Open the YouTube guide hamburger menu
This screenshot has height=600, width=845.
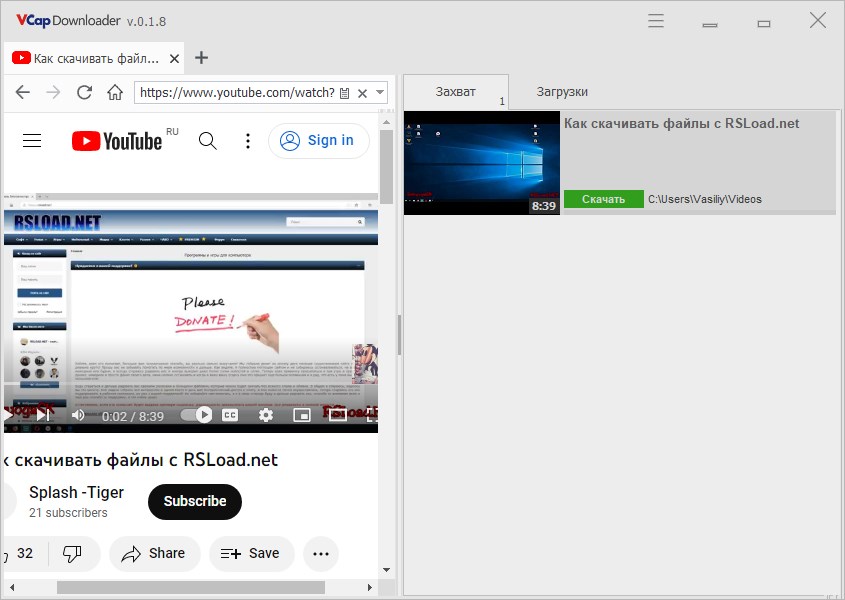[x=31, y=140]
